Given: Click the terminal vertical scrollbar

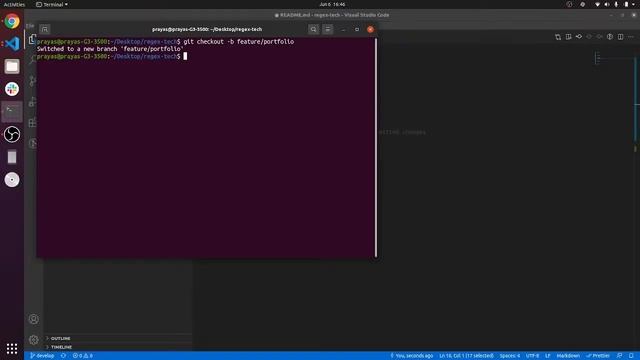Looking at the screenshot, I should [376, 147].
